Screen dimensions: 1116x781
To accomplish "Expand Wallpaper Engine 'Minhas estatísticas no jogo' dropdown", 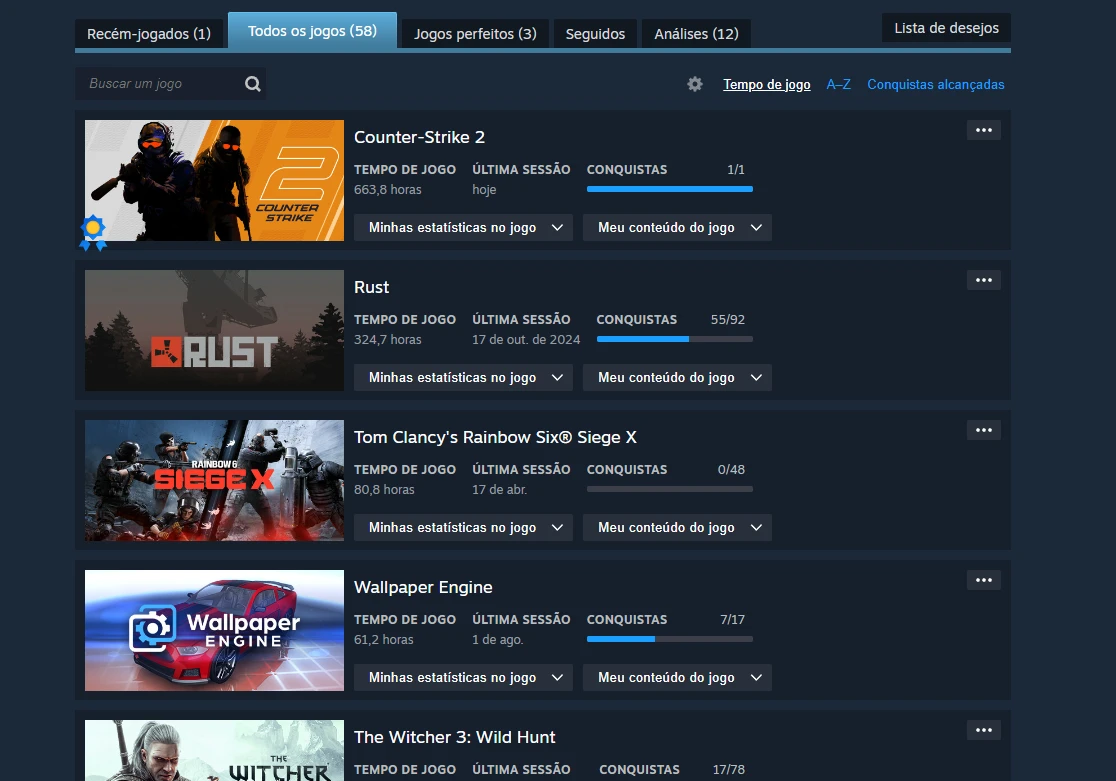I will coord(463,678).
